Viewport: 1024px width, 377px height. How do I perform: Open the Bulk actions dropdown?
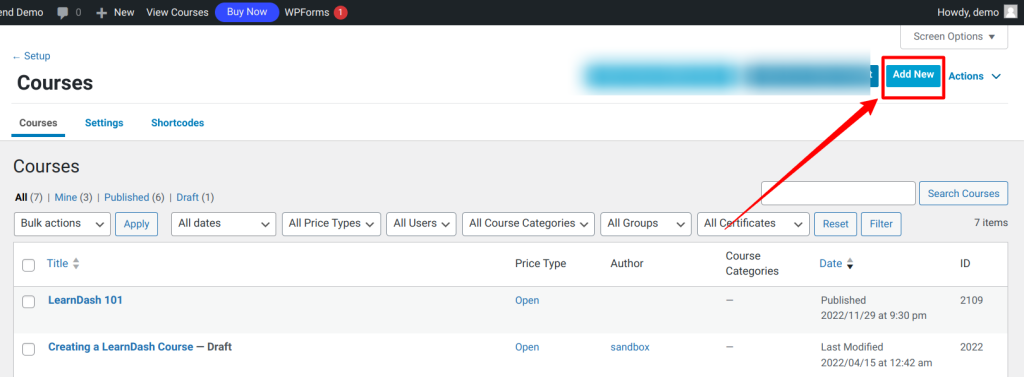(62, 223)
